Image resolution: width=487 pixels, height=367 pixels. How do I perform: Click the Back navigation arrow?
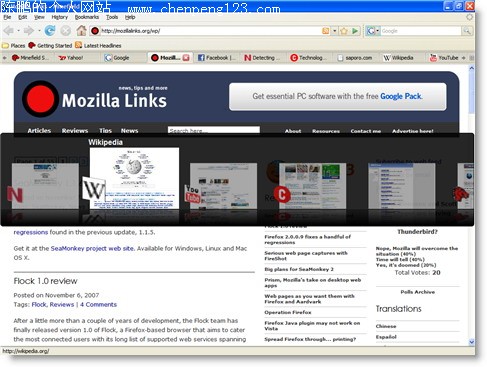coord(9,31)
